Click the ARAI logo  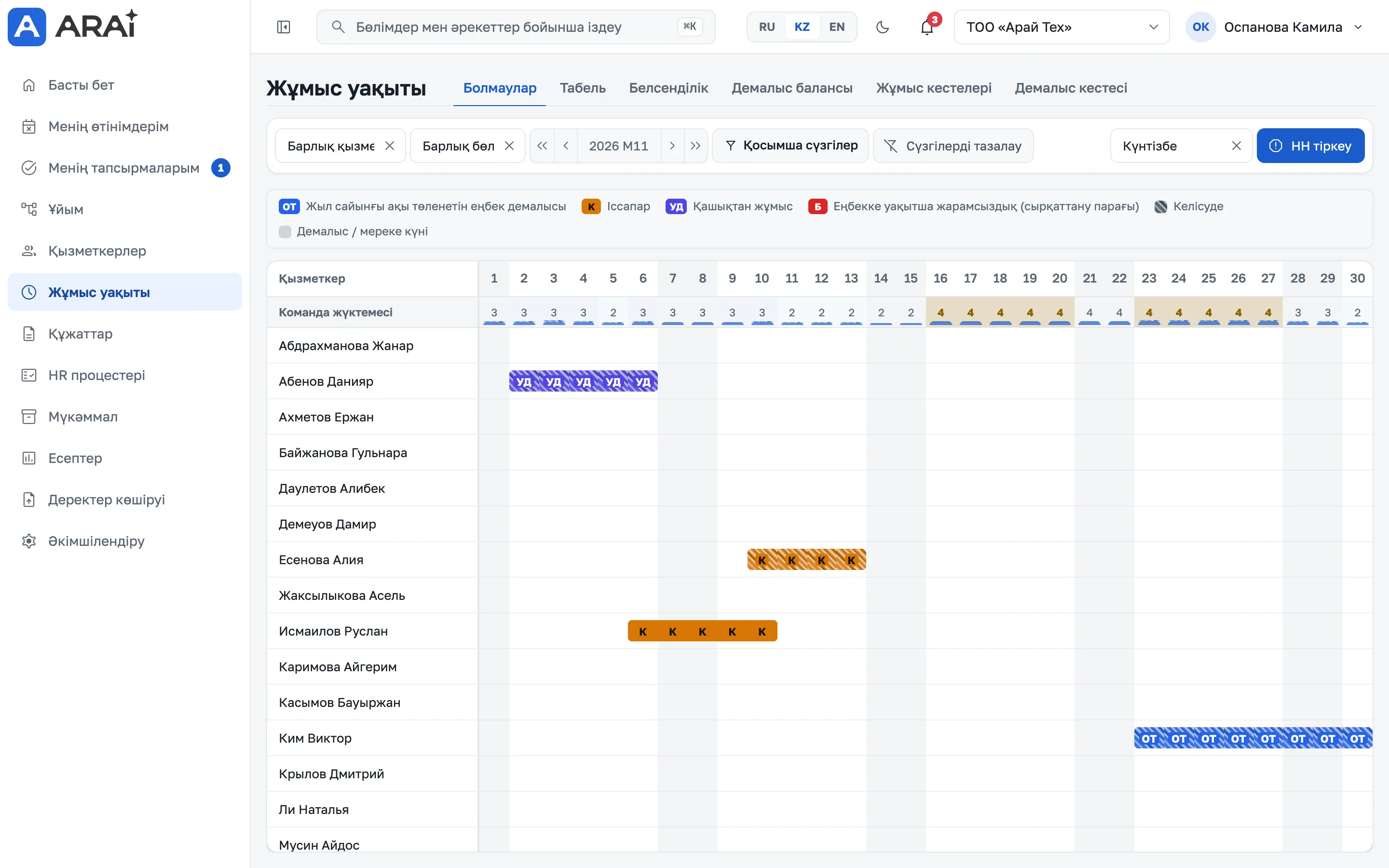73,27
